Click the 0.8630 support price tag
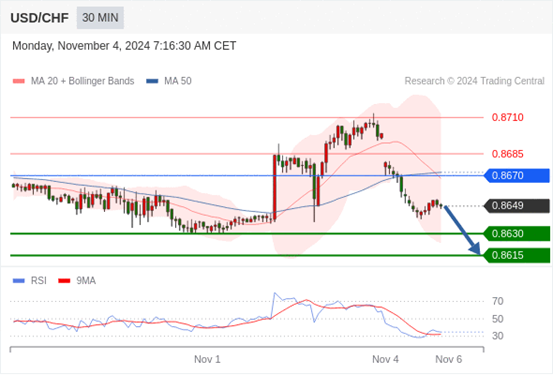 [516, 234]
